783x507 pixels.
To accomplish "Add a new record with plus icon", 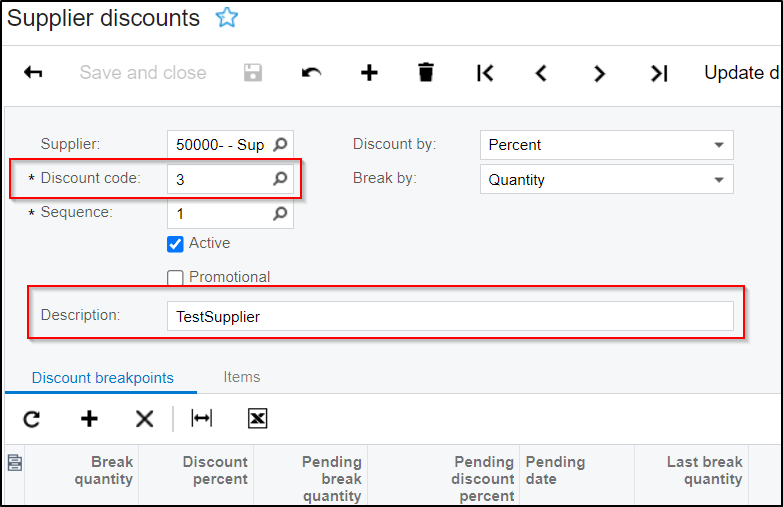I will click(369, 73).
